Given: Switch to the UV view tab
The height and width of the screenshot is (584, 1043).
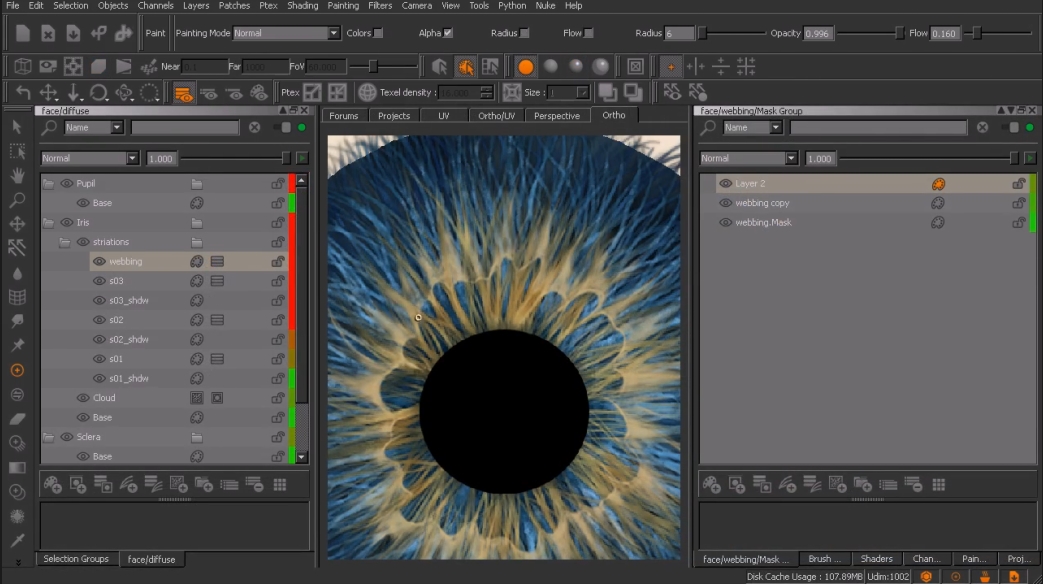Looking at the screenshot, I should [x=444, y=116].
